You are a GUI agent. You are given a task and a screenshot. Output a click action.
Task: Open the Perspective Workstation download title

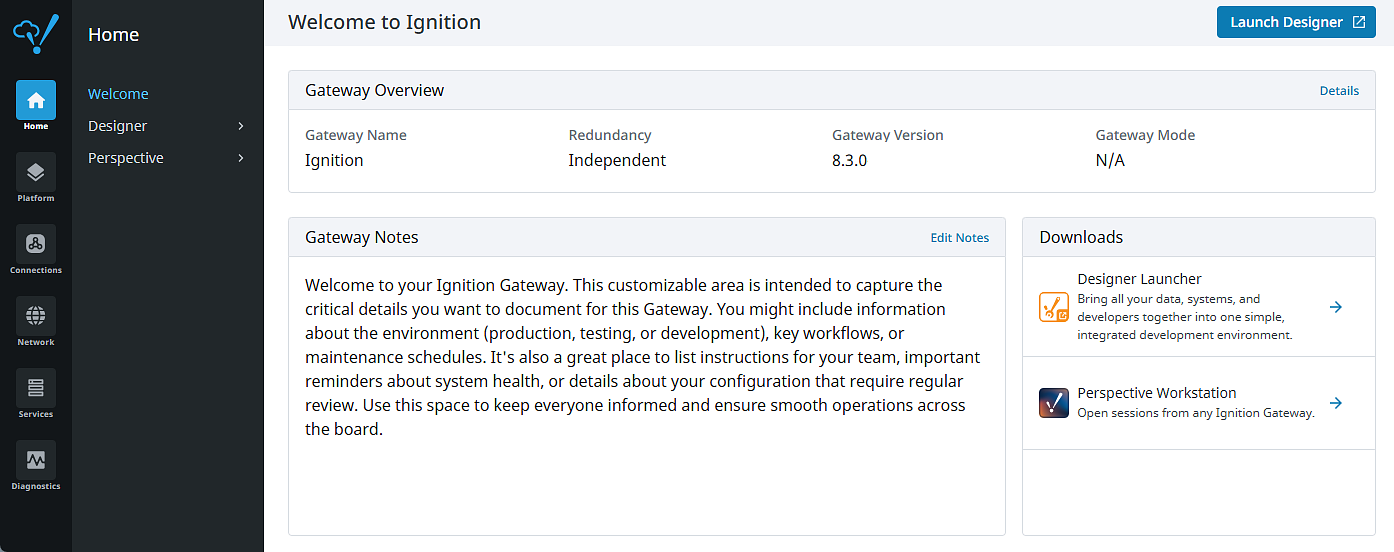point(1157,393)
